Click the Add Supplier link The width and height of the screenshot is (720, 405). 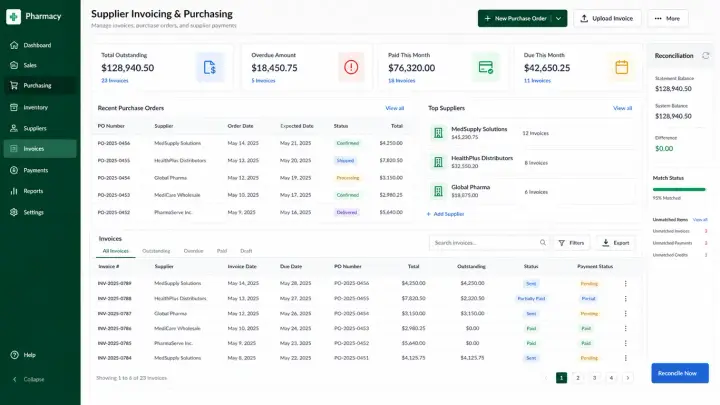click(x=445, y=214)
